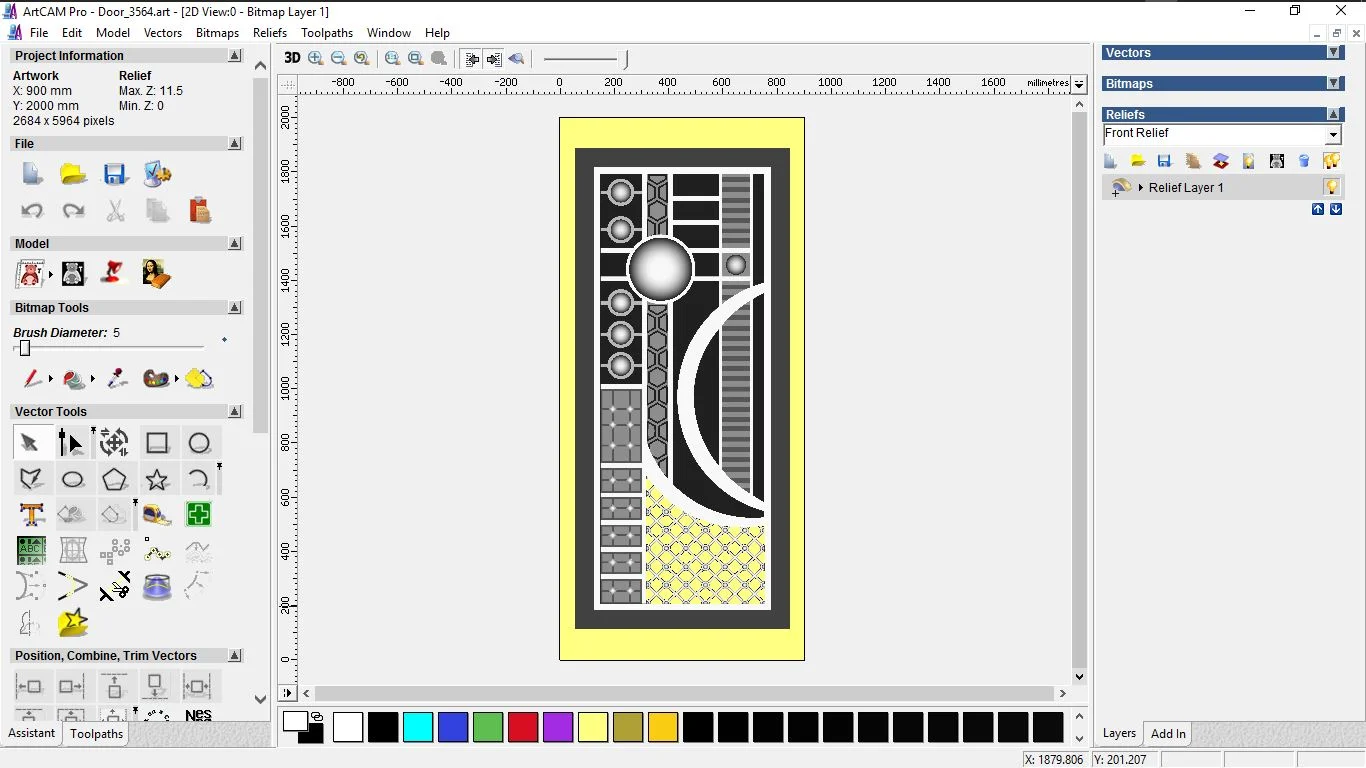Toggle the linked primary/secondary colour icon
Screen dimensions: 1366x768
(x=317, y=717)
